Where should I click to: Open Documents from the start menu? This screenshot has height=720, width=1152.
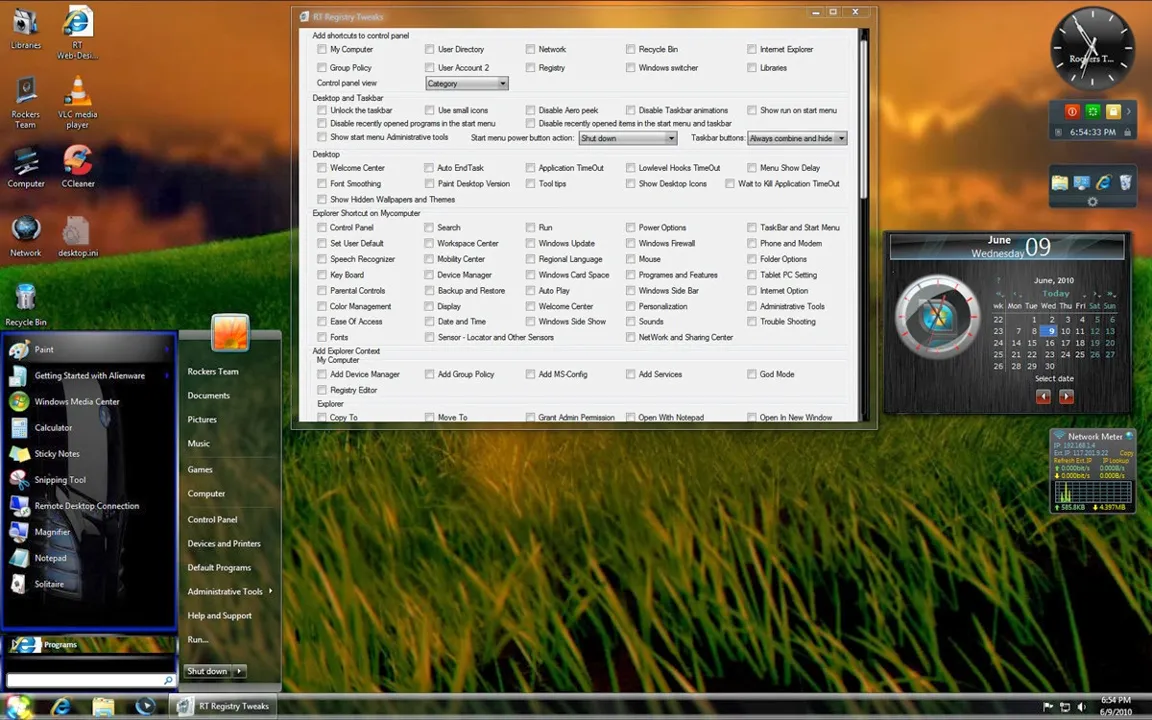pos(209,395)
